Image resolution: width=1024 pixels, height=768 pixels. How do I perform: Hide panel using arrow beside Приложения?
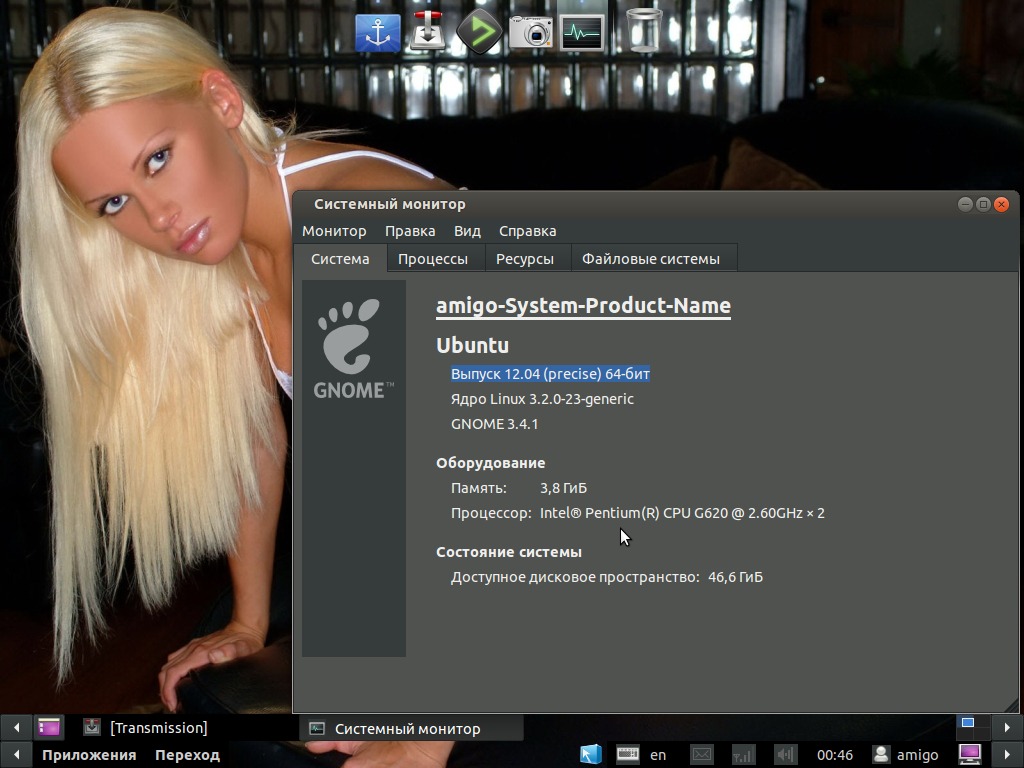[x=16, y=755]
